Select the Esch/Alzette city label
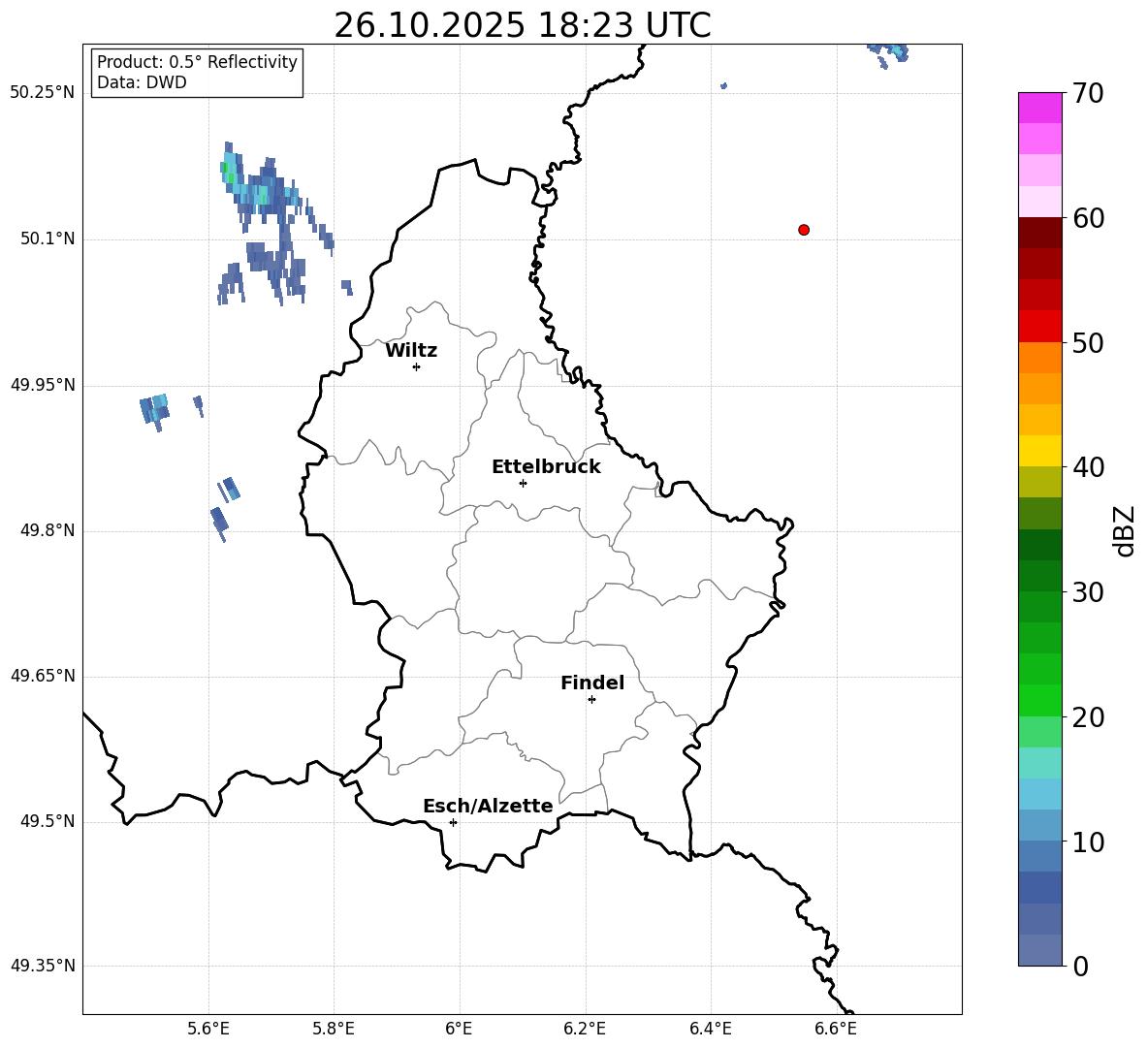Viewport: 1148px width, 1048px height. click(x=489, y=806)
